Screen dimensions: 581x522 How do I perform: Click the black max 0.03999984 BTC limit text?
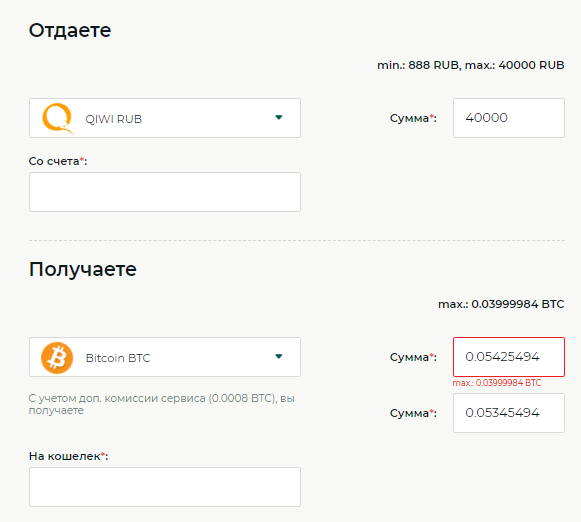[x=501, y=304]
